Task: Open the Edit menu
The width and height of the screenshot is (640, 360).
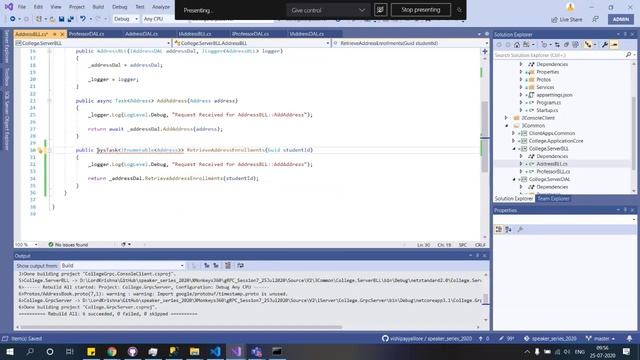Action: [x=38, y=7]
